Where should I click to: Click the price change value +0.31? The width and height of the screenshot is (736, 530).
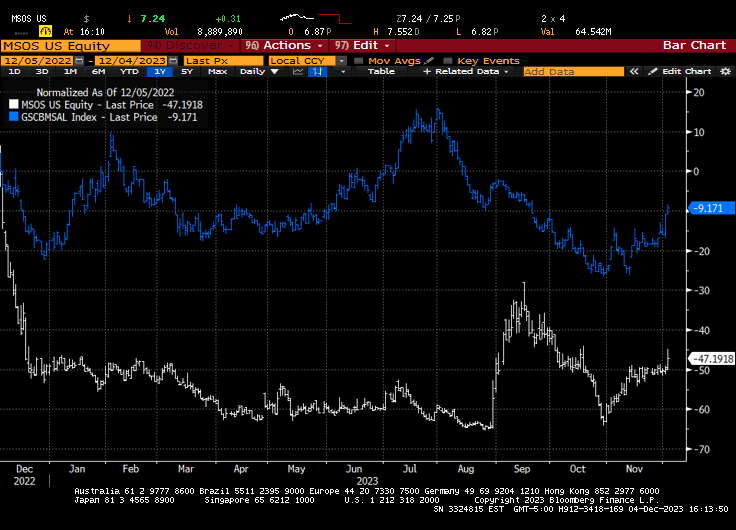(228, 19)
